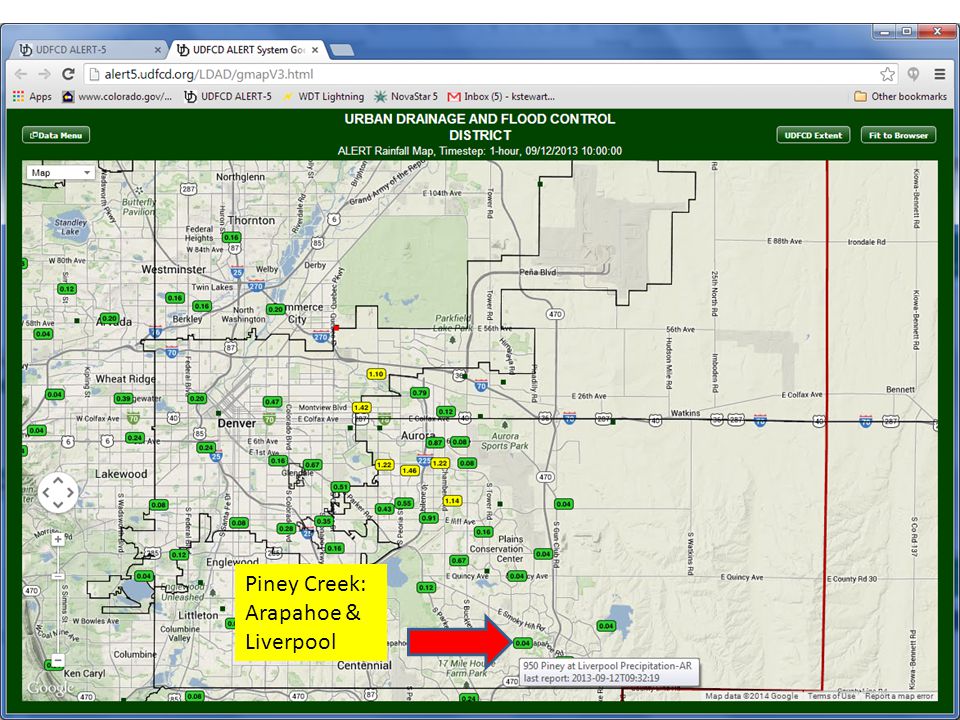The image size is (960, 720).
Task: Click Report a map error link
Action: pos(899,696)
